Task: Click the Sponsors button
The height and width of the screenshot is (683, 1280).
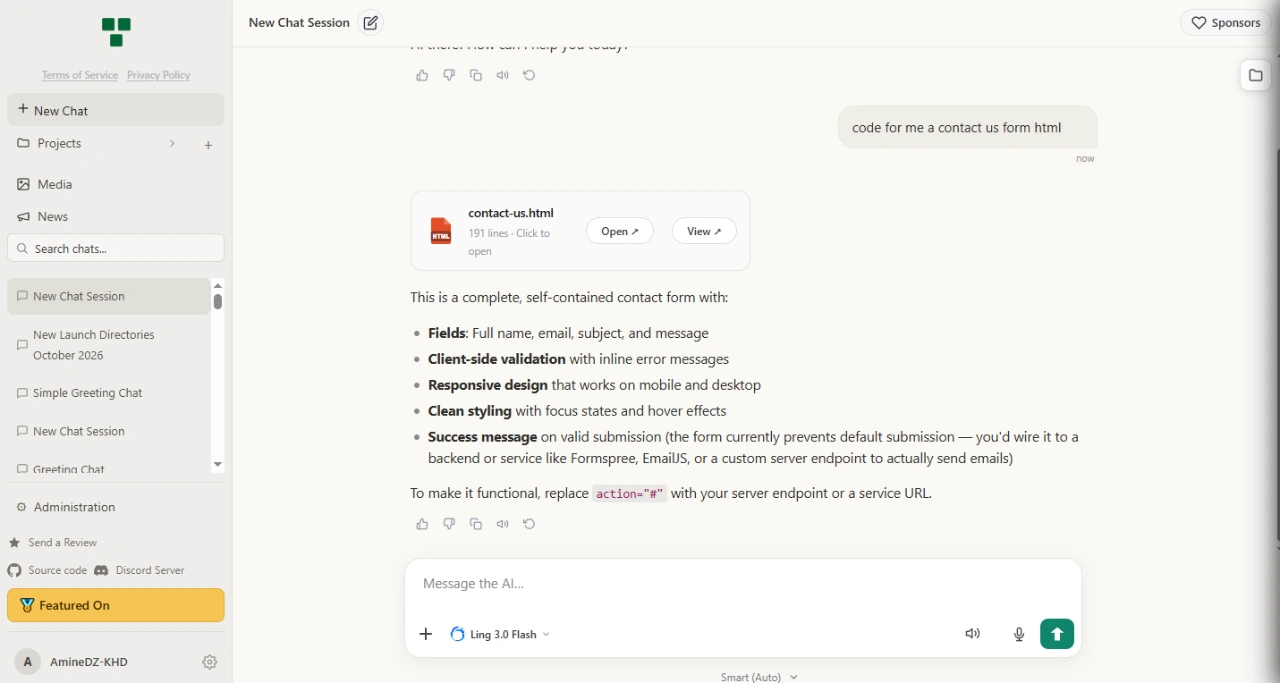Action: tap(1226, 23)
